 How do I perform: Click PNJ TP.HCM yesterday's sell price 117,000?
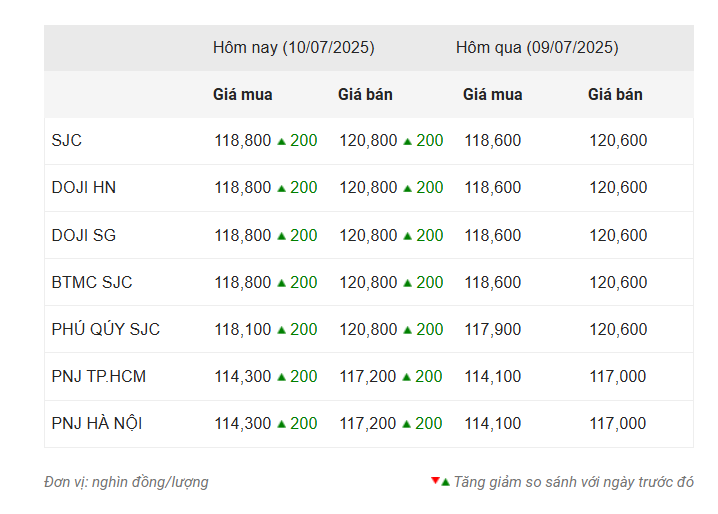[x=618, y=376]
